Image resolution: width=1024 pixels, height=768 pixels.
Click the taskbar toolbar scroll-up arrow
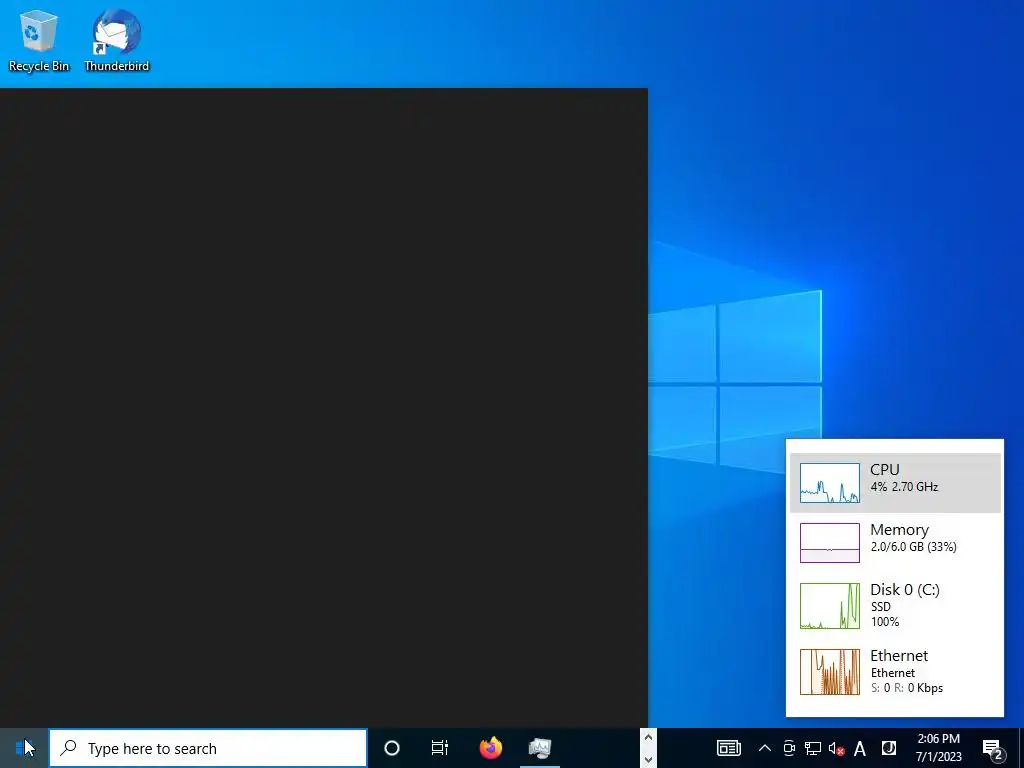(648, 737)
